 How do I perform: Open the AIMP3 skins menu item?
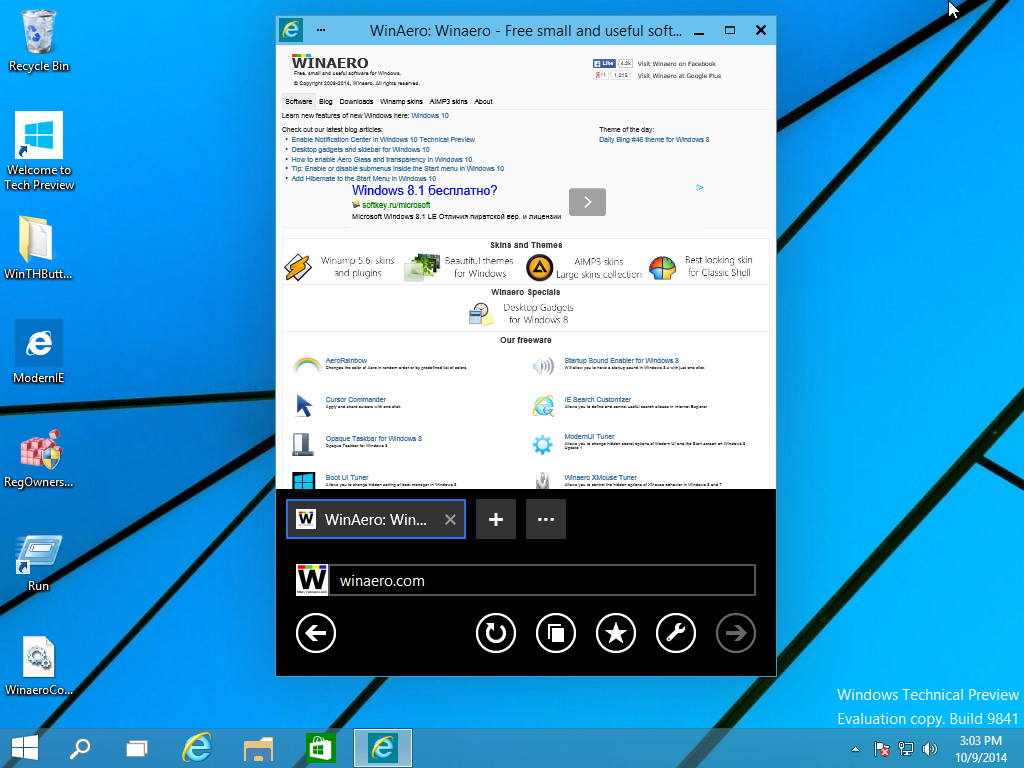point(448,101)
